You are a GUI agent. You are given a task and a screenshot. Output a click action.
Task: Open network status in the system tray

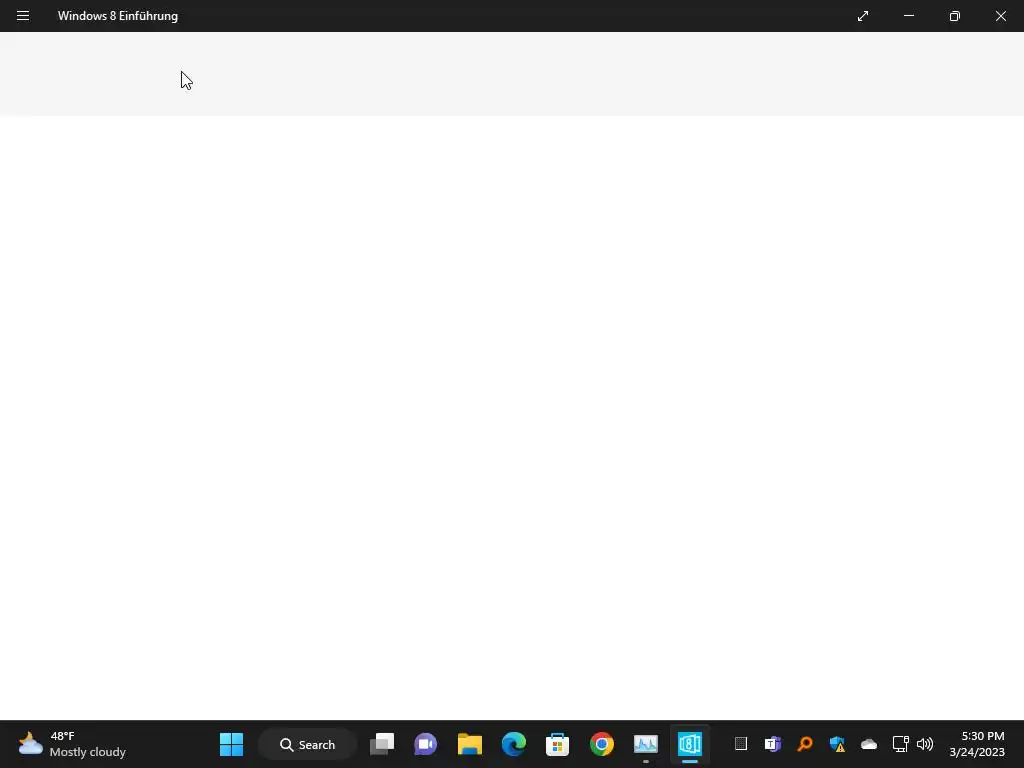901,744
